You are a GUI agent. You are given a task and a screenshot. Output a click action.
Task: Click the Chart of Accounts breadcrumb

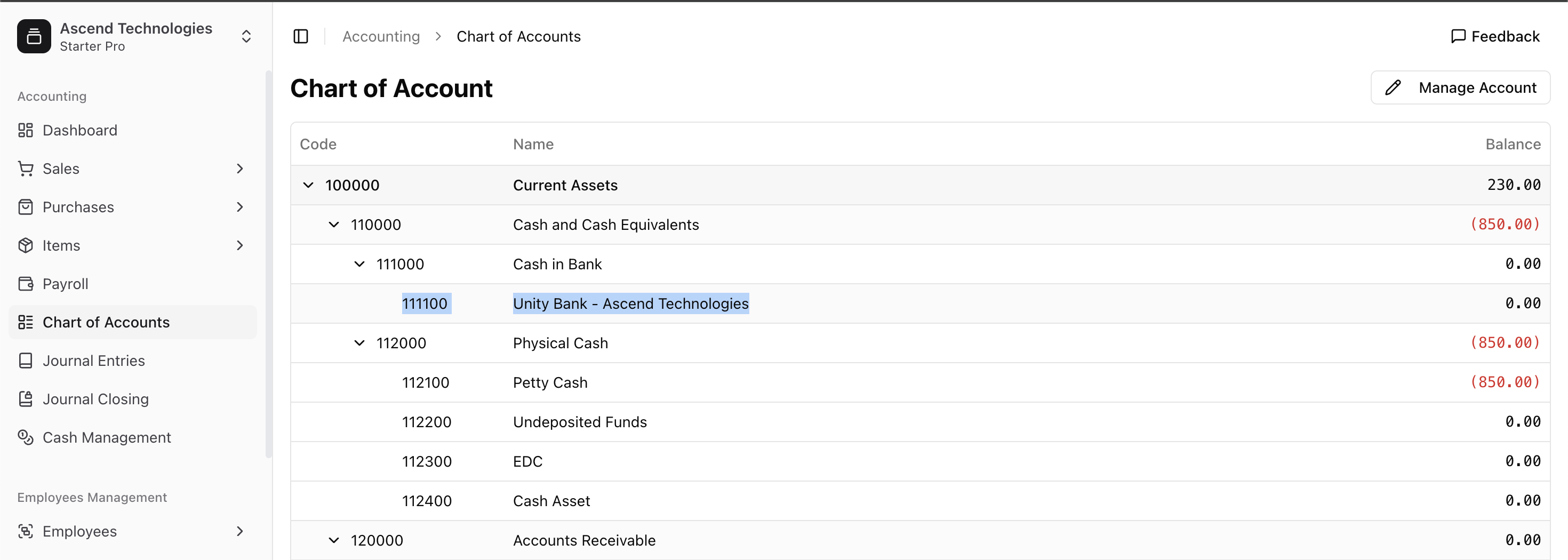(518, 36)
